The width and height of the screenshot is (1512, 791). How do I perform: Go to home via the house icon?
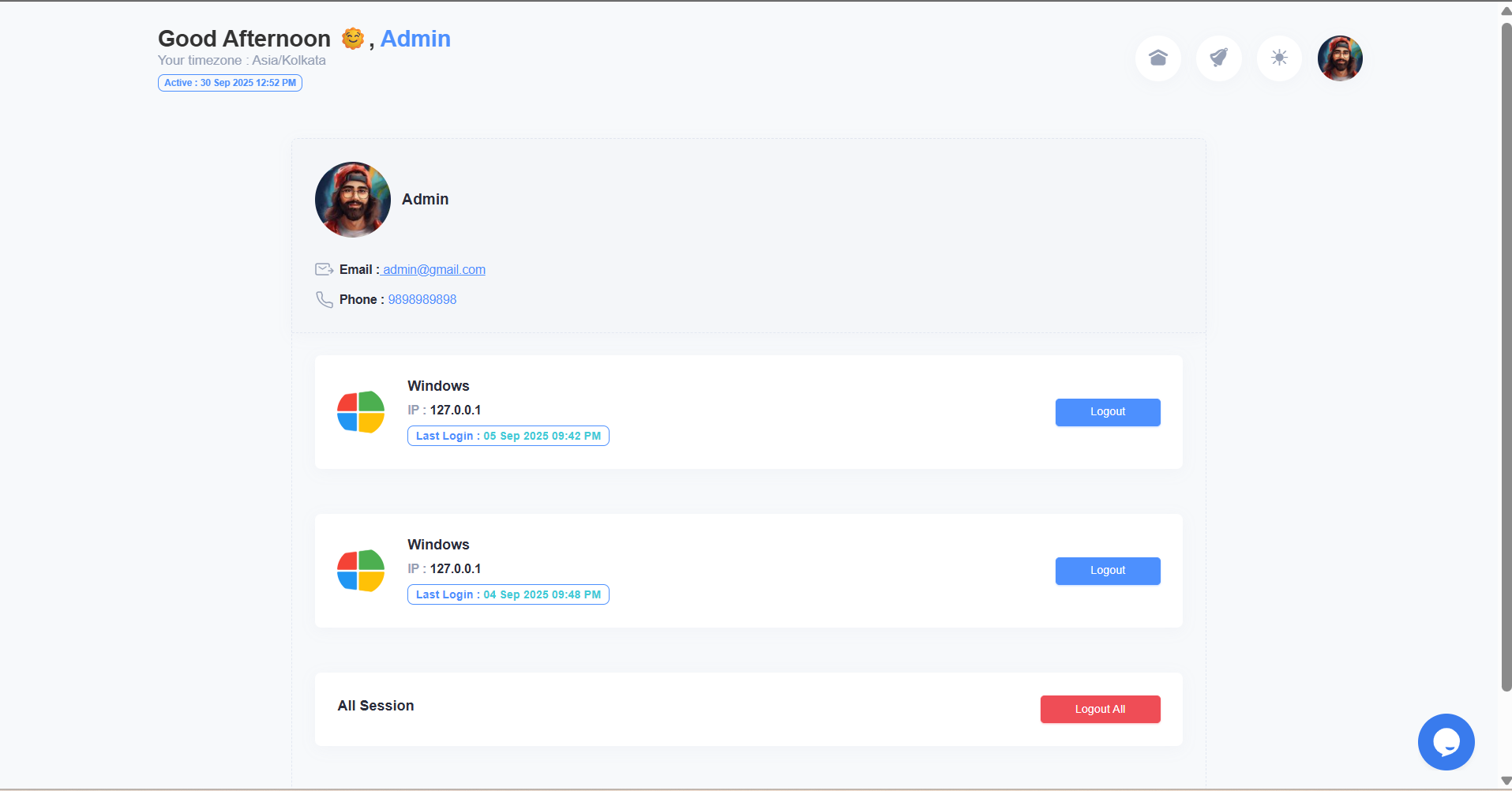tap(1157, 58)
